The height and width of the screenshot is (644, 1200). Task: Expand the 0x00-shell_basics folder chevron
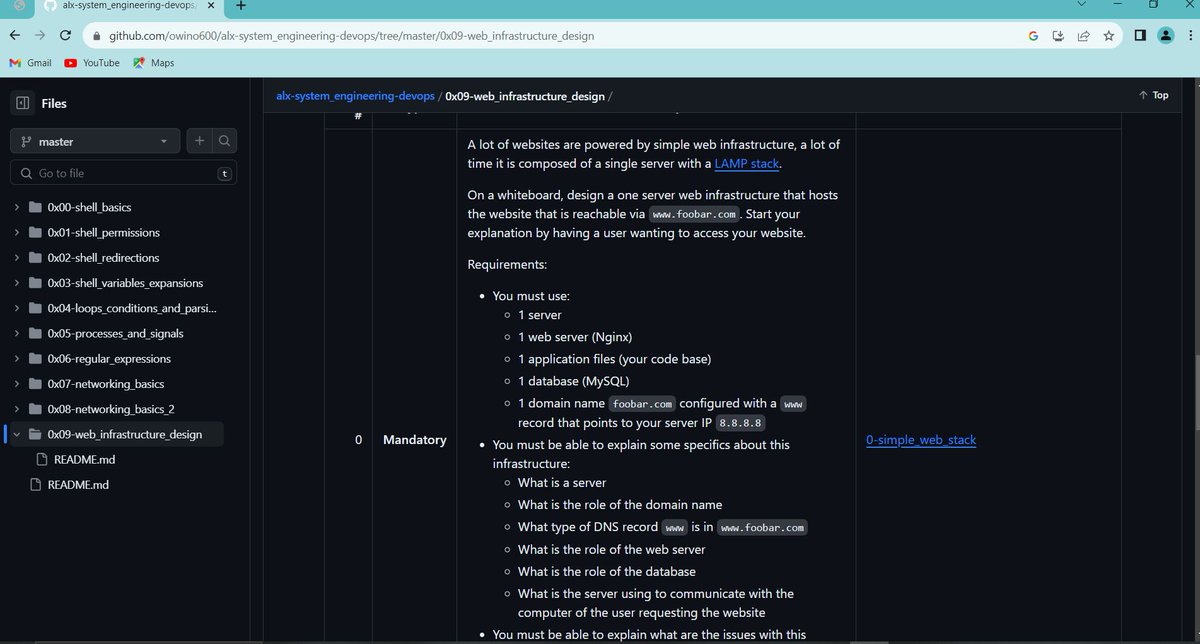tap(17, 207)
